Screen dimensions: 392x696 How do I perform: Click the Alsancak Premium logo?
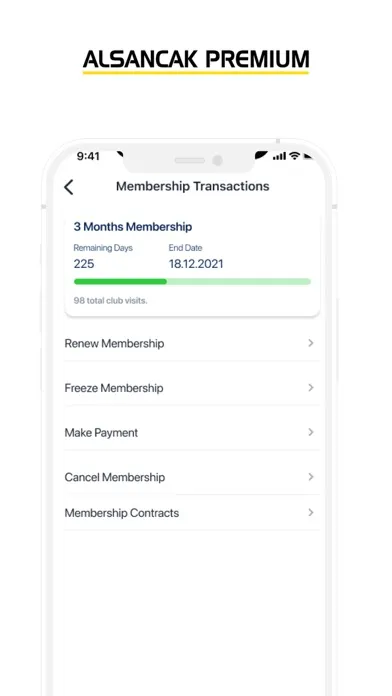[196, 61]
